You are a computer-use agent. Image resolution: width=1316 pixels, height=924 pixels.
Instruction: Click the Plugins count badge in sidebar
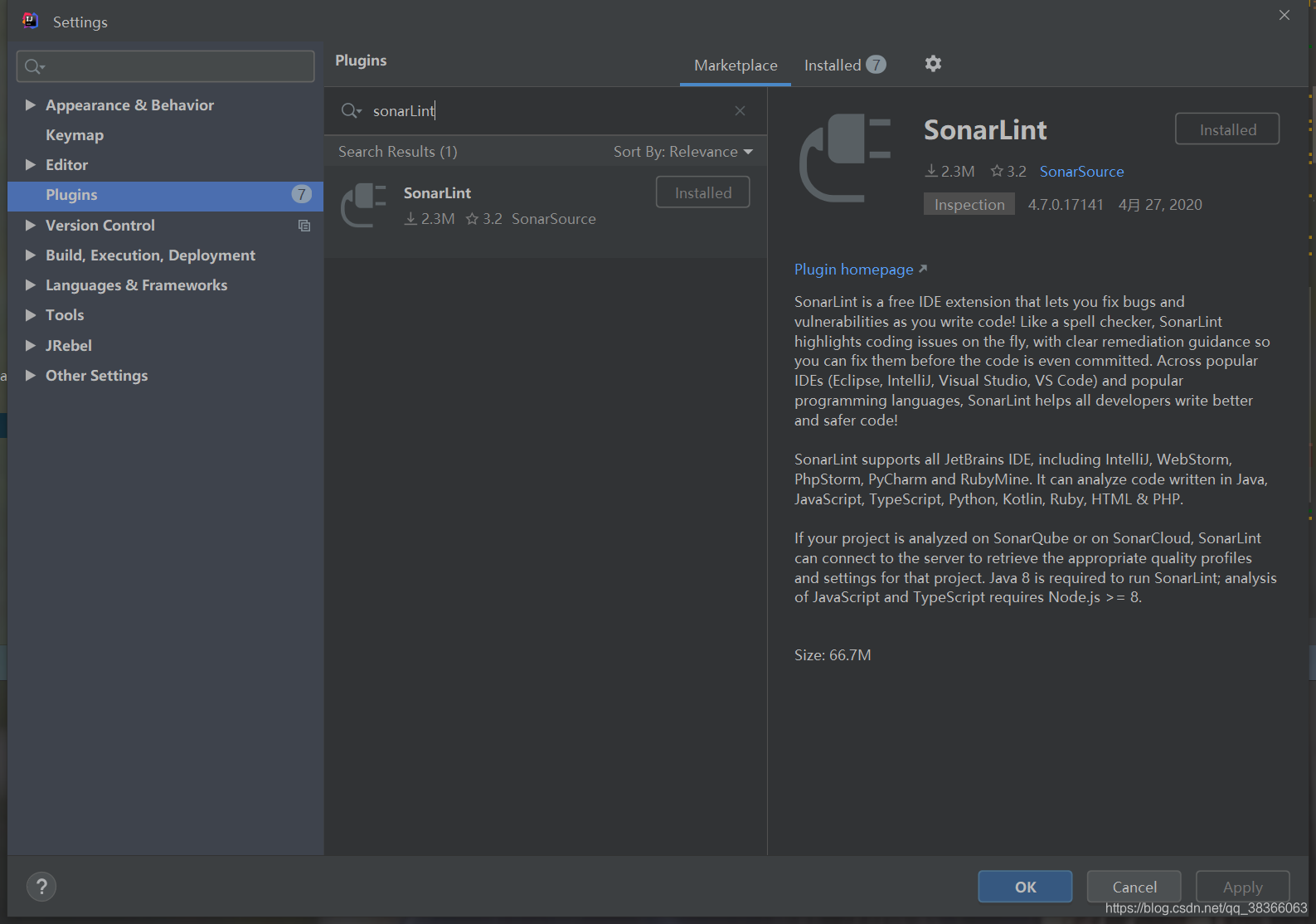[x=301, y=195]
